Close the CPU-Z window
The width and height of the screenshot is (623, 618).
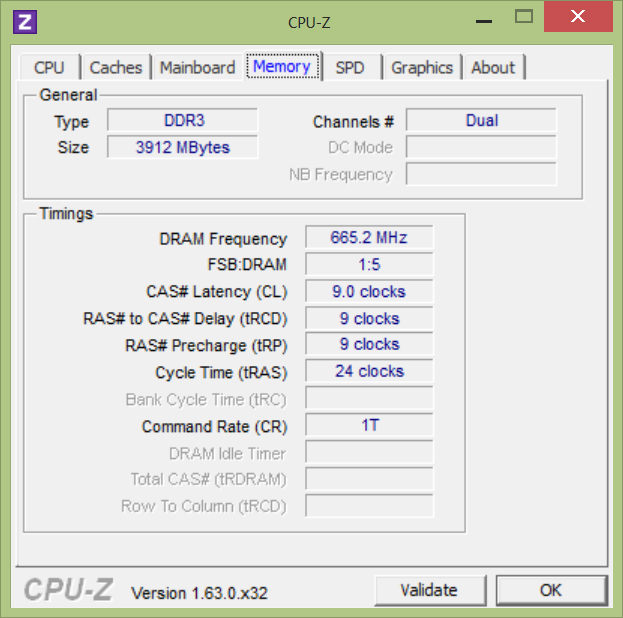tap(578, 16)
